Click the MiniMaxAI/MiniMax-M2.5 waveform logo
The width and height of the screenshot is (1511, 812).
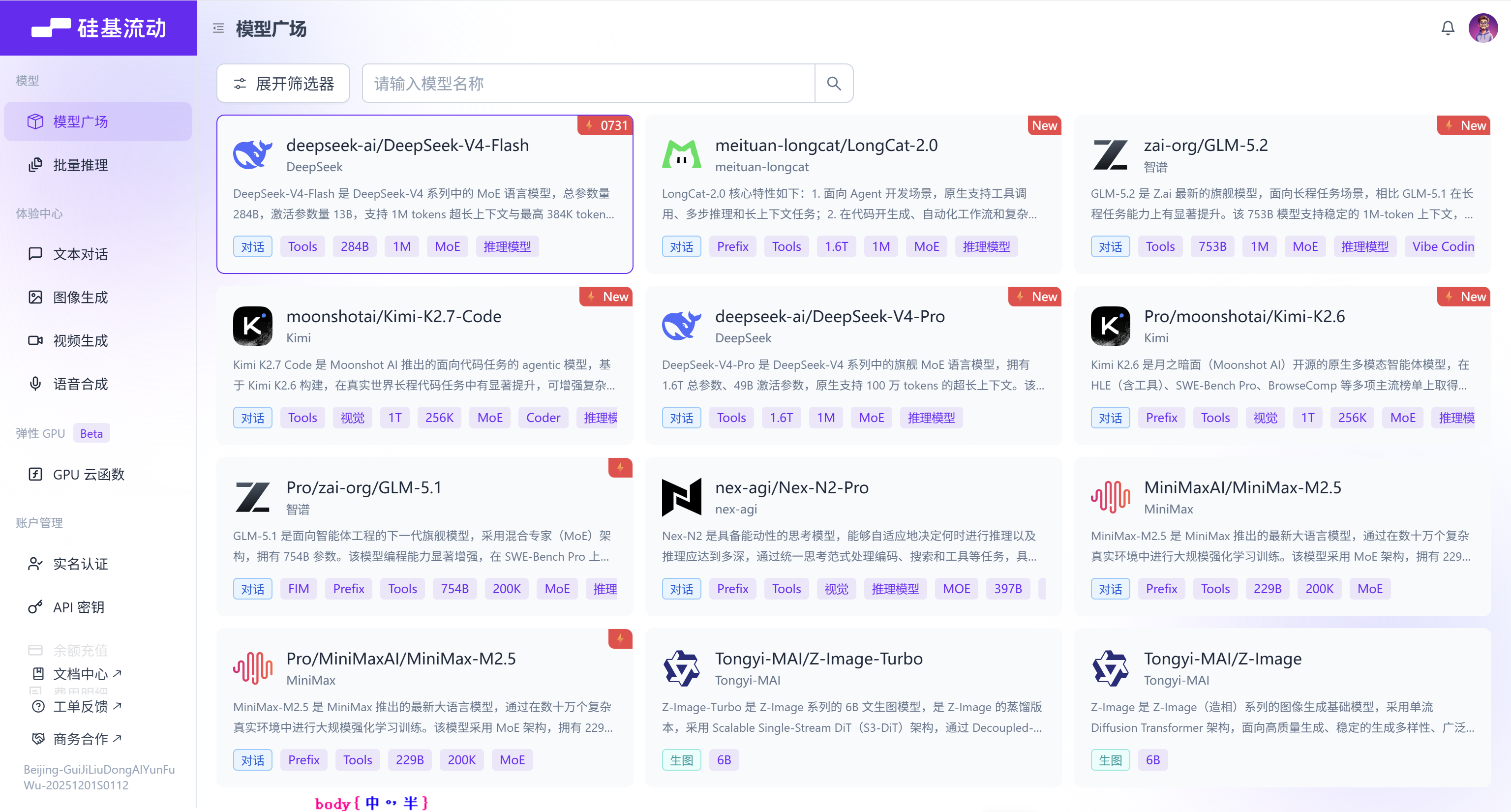coord(1110,498)
